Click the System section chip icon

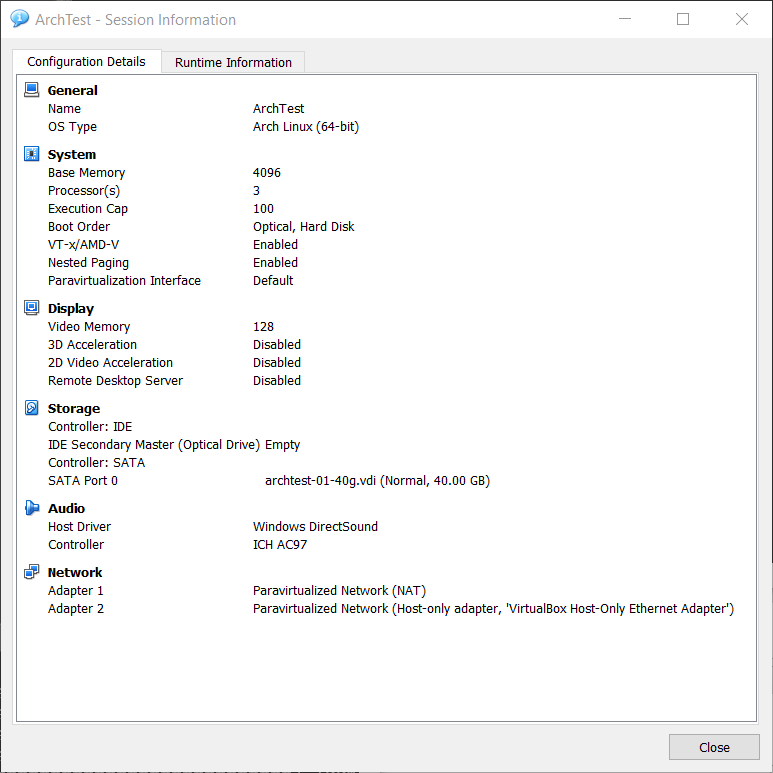pyautogui.click(x=32, y=154)
